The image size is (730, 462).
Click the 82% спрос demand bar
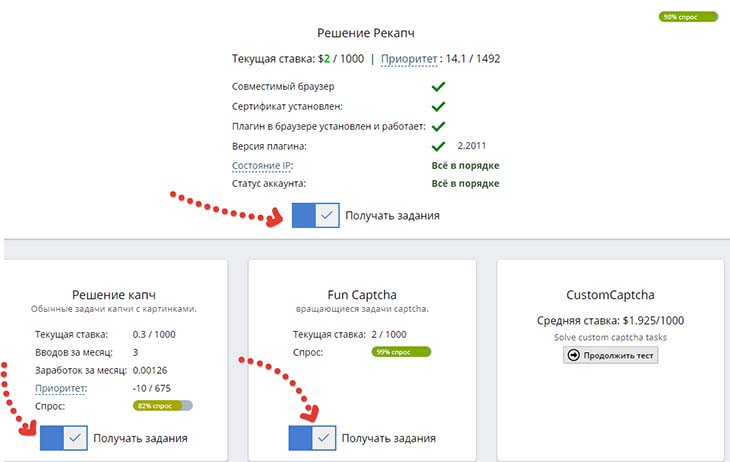pyautogui.click(x=162, y=406)
